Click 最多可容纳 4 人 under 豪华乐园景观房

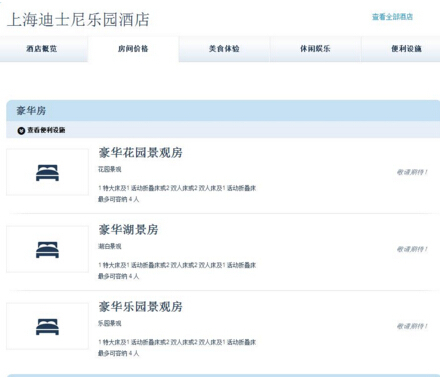[x=118, y=353]
